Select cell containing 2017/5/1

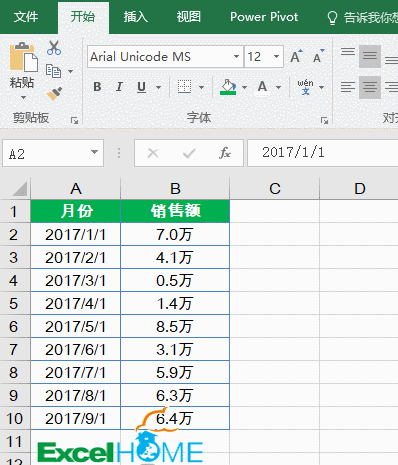click(76, 326)
